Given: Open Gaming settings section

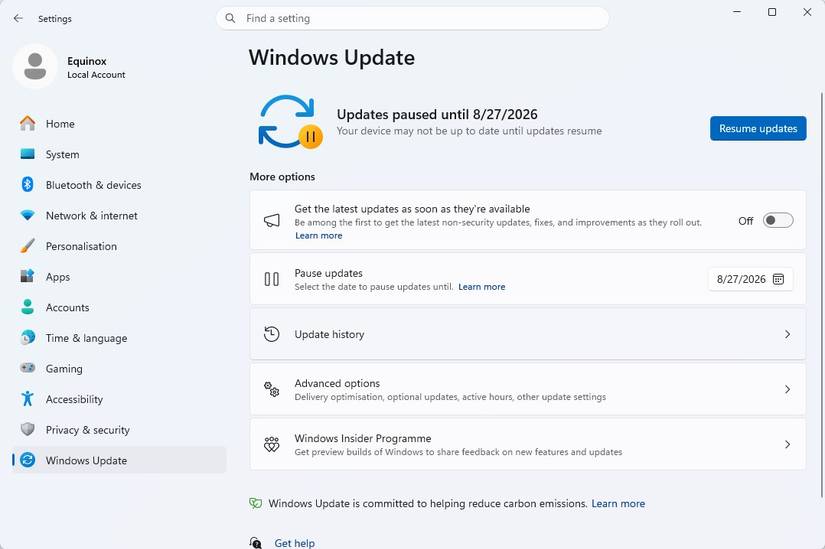Looking at the screenshot, I should [x=119, y=368].
